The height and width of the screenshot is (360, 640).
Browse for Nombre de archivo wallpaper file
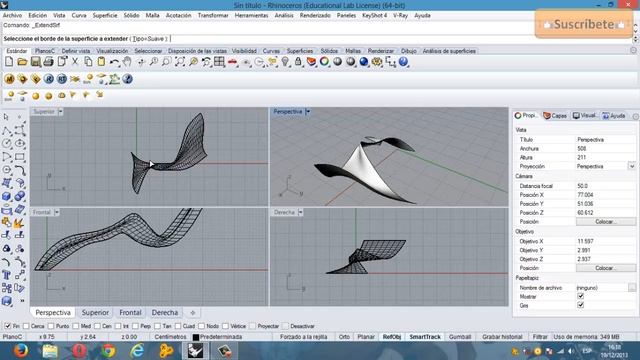point(632,288)
